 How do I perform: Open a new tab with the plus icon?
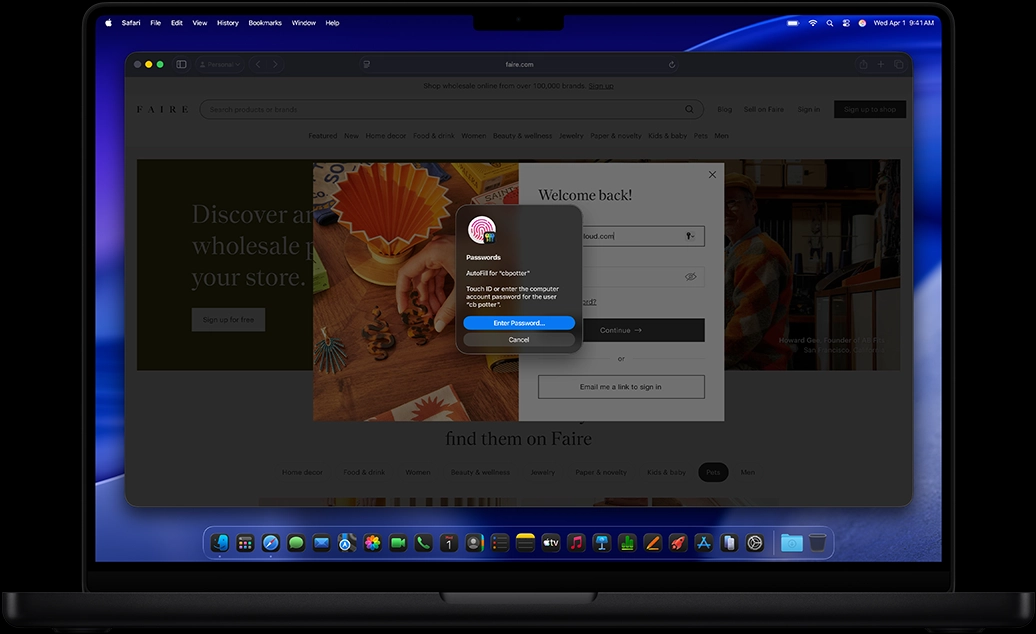click(x=880, y=63)
